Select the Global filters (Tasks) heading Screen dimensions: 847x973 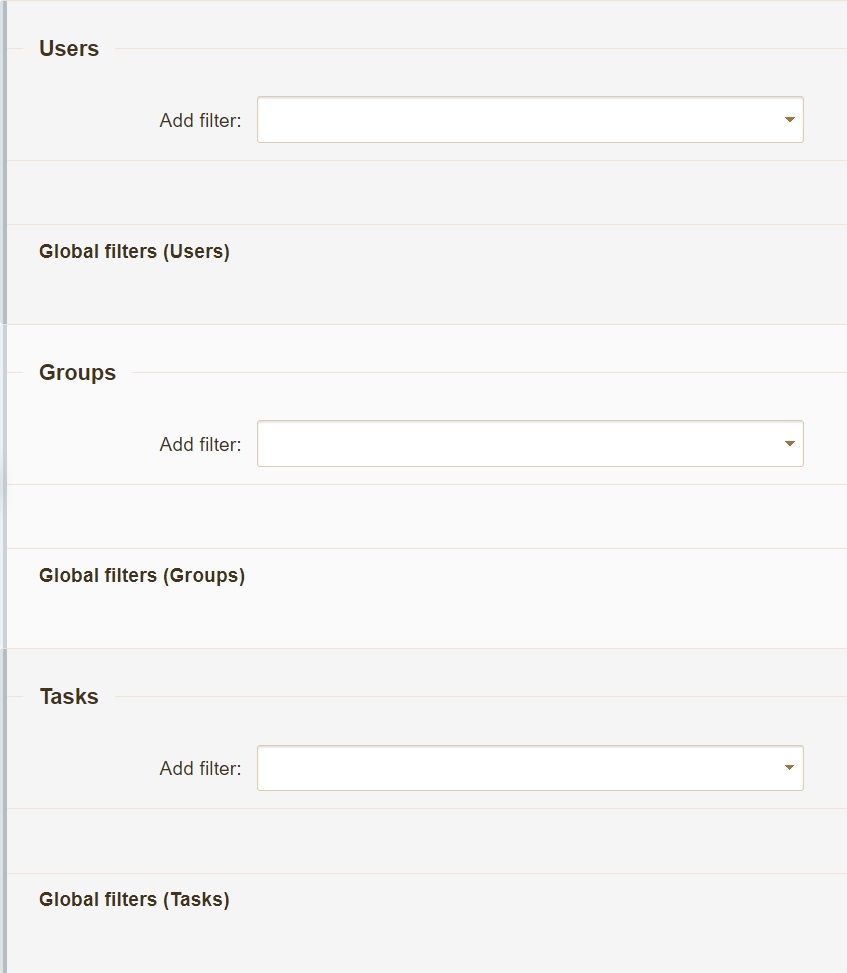[x=134, y=899]
